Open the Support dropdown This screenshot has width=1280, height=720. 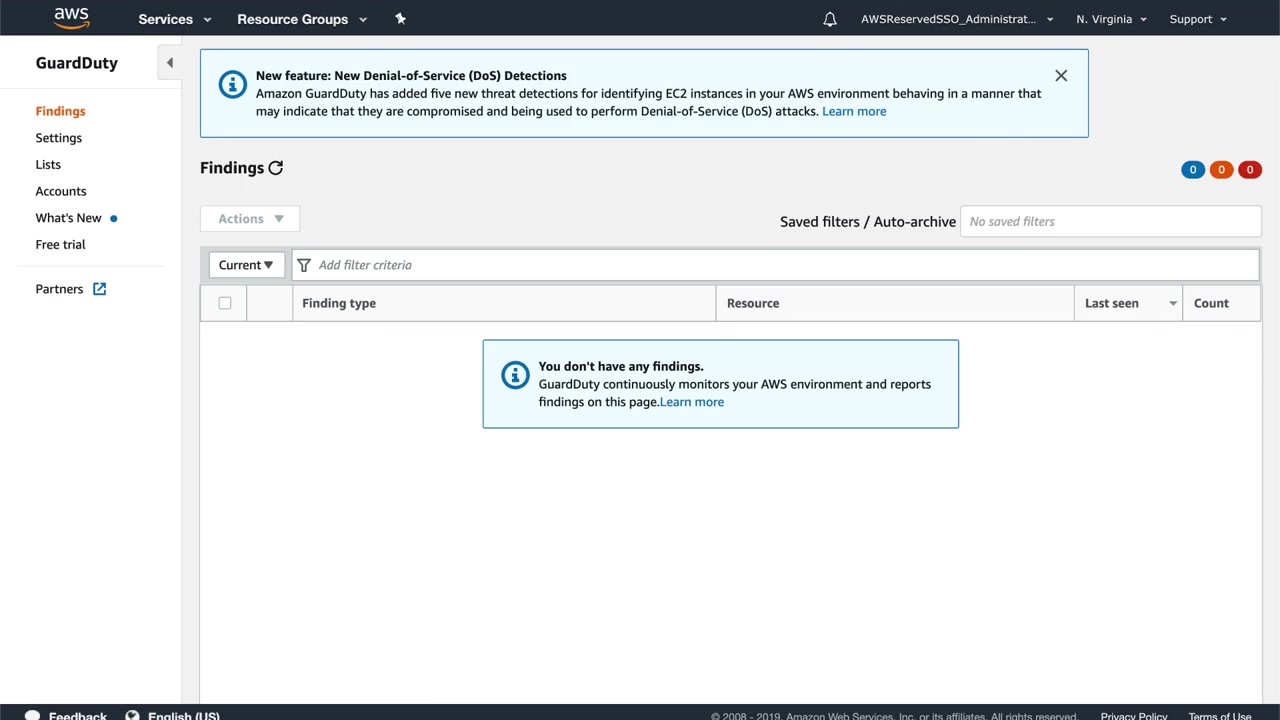click(1198, 19)
